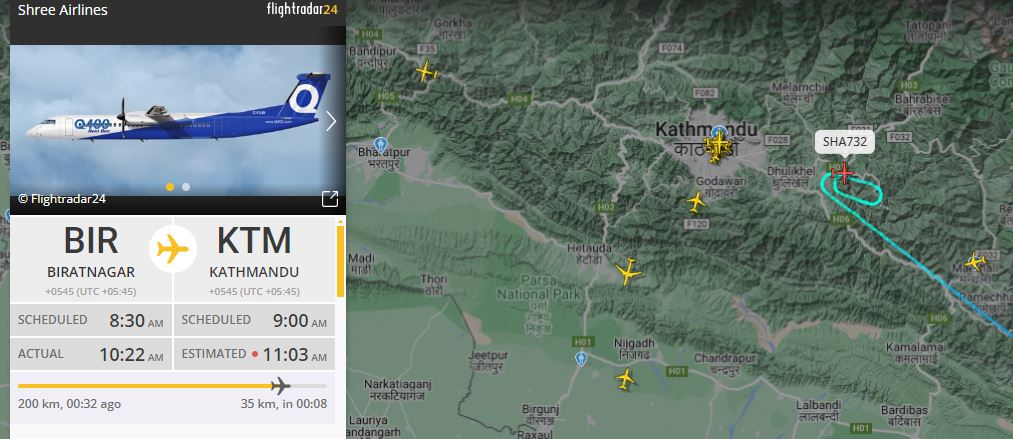Screen dimensions: 1013x439
Task: Click the flight progress bar plane marker
Action: [280, 386]
